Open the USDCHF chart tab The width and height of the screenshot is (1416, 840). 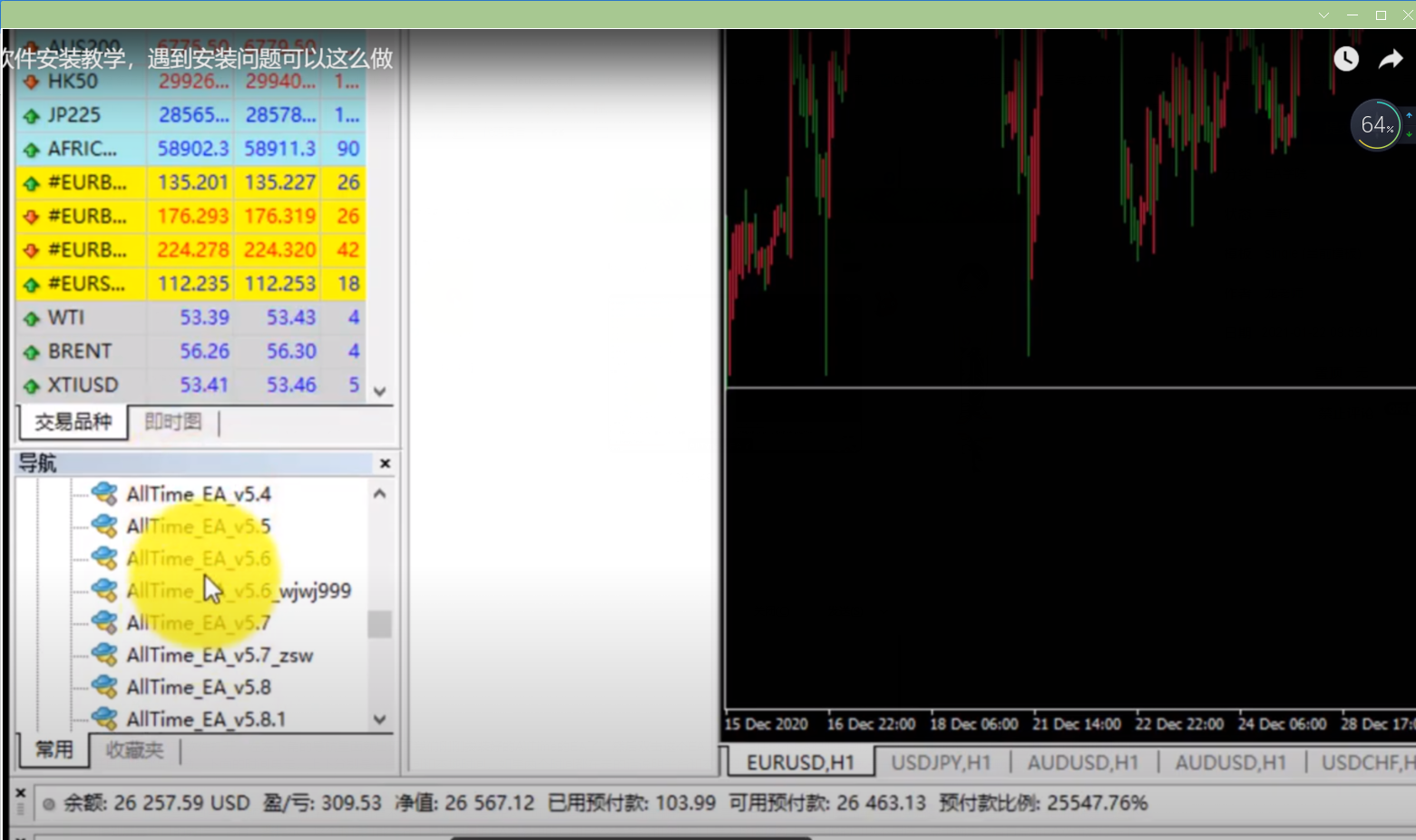pyautogui.click(x=1368, y=763)
